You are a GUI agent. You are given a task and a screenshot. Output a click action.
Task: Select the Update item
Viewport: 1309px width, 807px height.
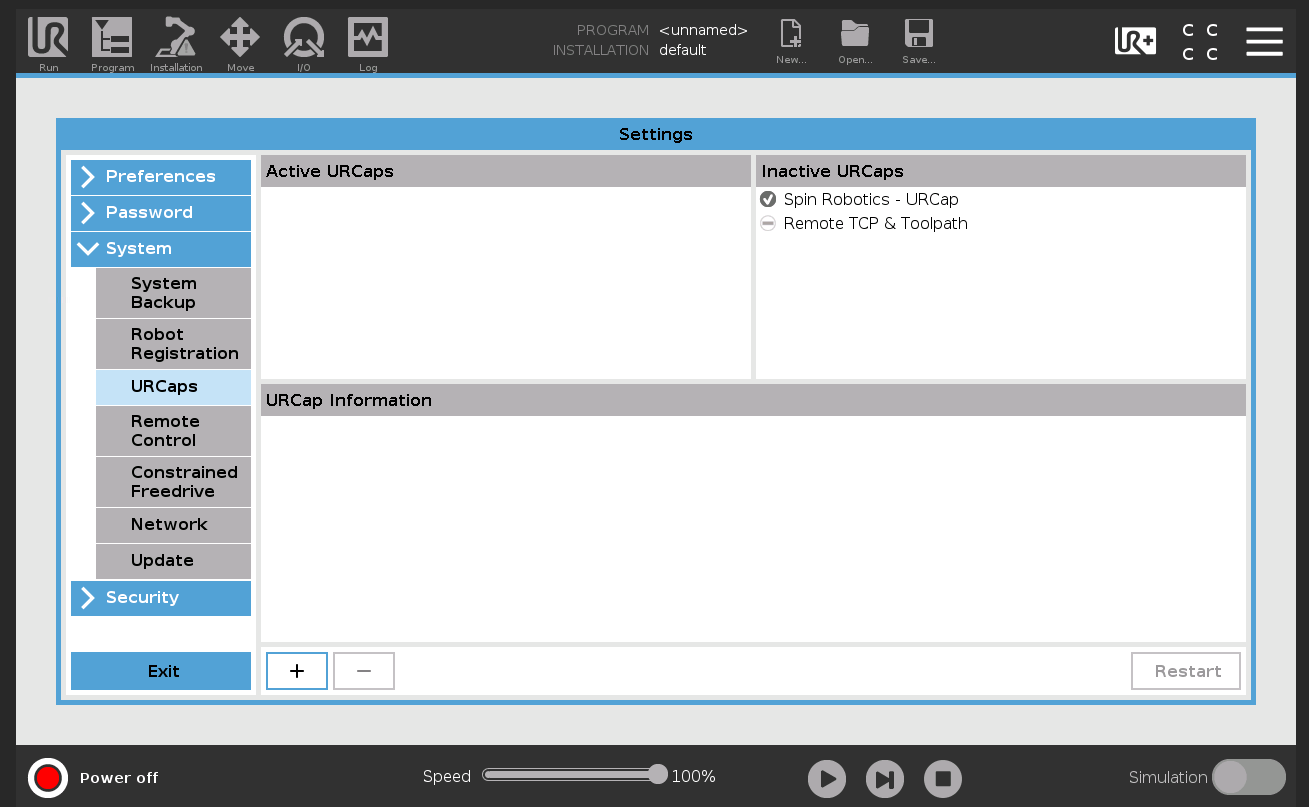[x=173, y=561]
